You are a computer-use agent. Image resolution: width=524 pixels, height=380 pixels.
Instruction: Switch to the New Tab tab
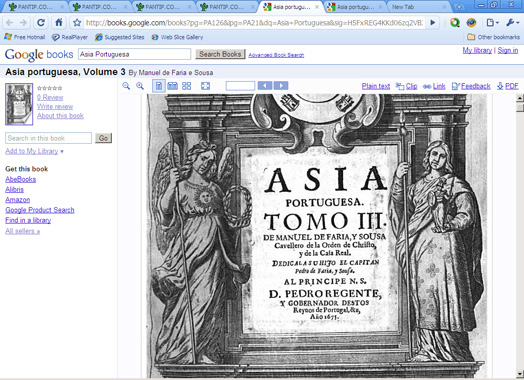tap(419, 7)
